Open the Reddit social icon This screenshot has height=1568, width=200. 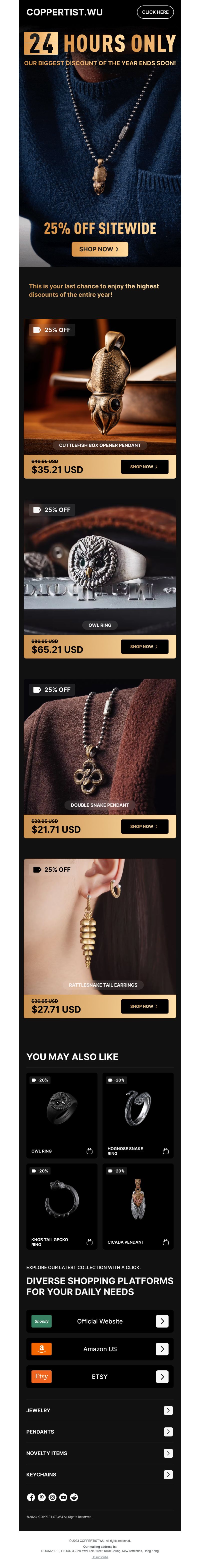click(74, 1497)
